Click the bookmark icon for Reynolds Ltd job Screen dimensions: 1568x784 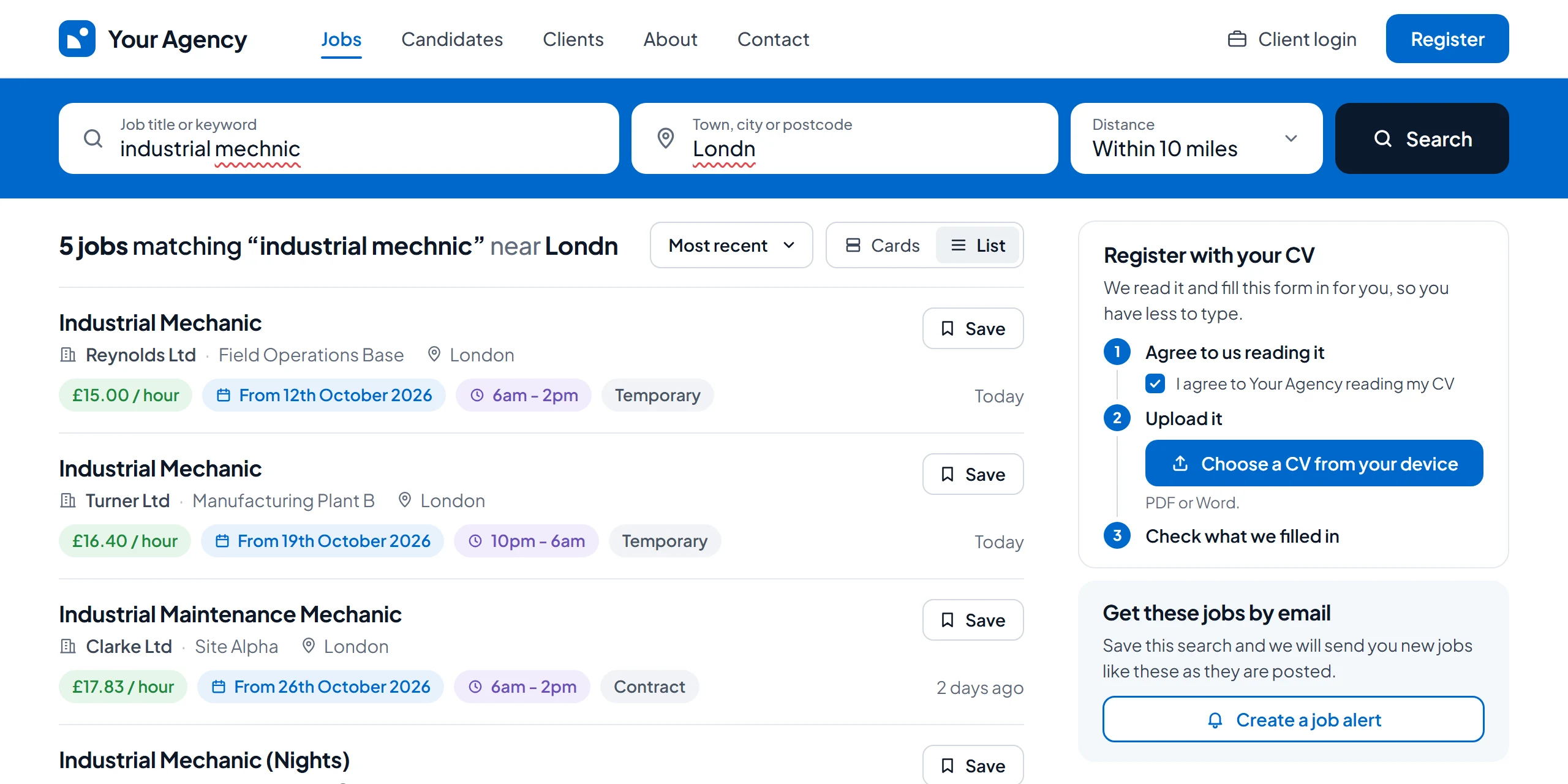[x=948, y=329]
